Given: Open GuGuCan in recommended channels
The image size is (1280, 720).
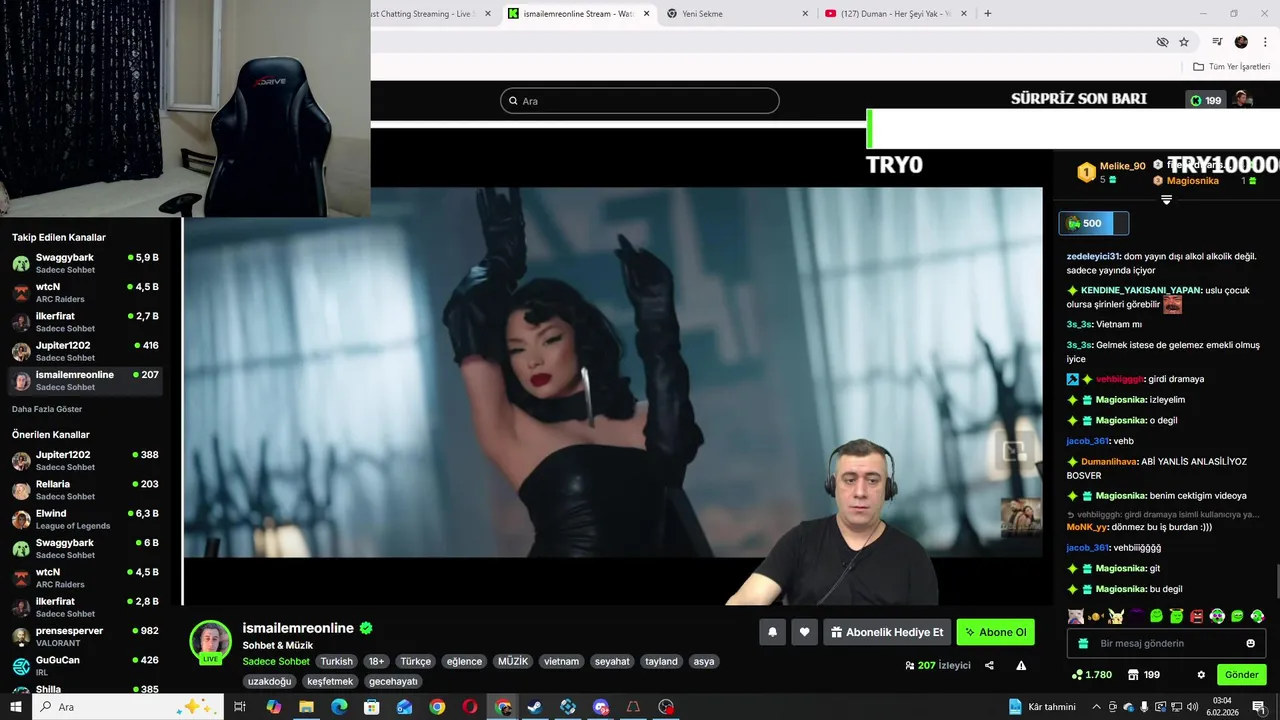Looking at the screenshot, I should coord(85,666).
